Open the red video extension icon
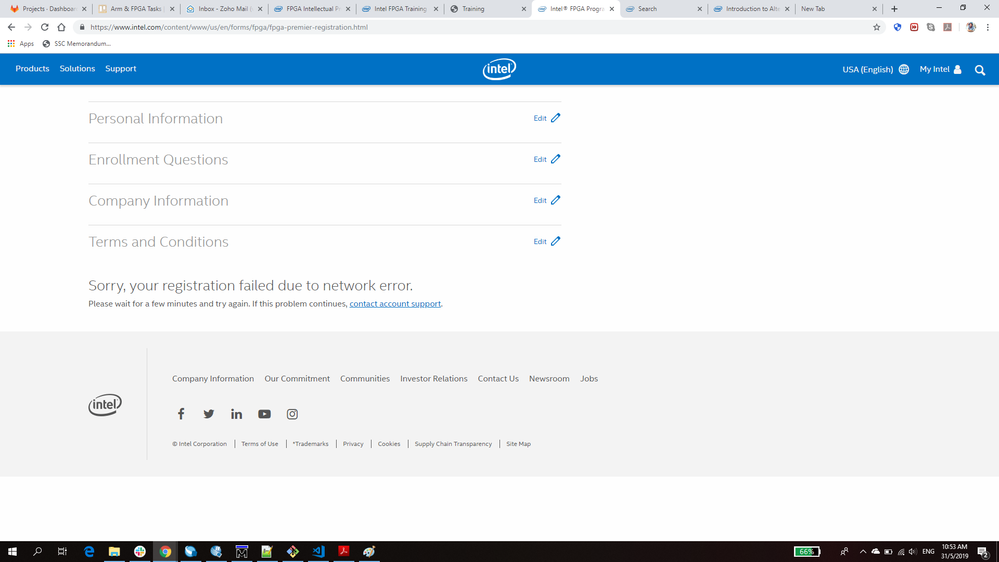Viewport: 999px width, 562px height. coord(914,27)
